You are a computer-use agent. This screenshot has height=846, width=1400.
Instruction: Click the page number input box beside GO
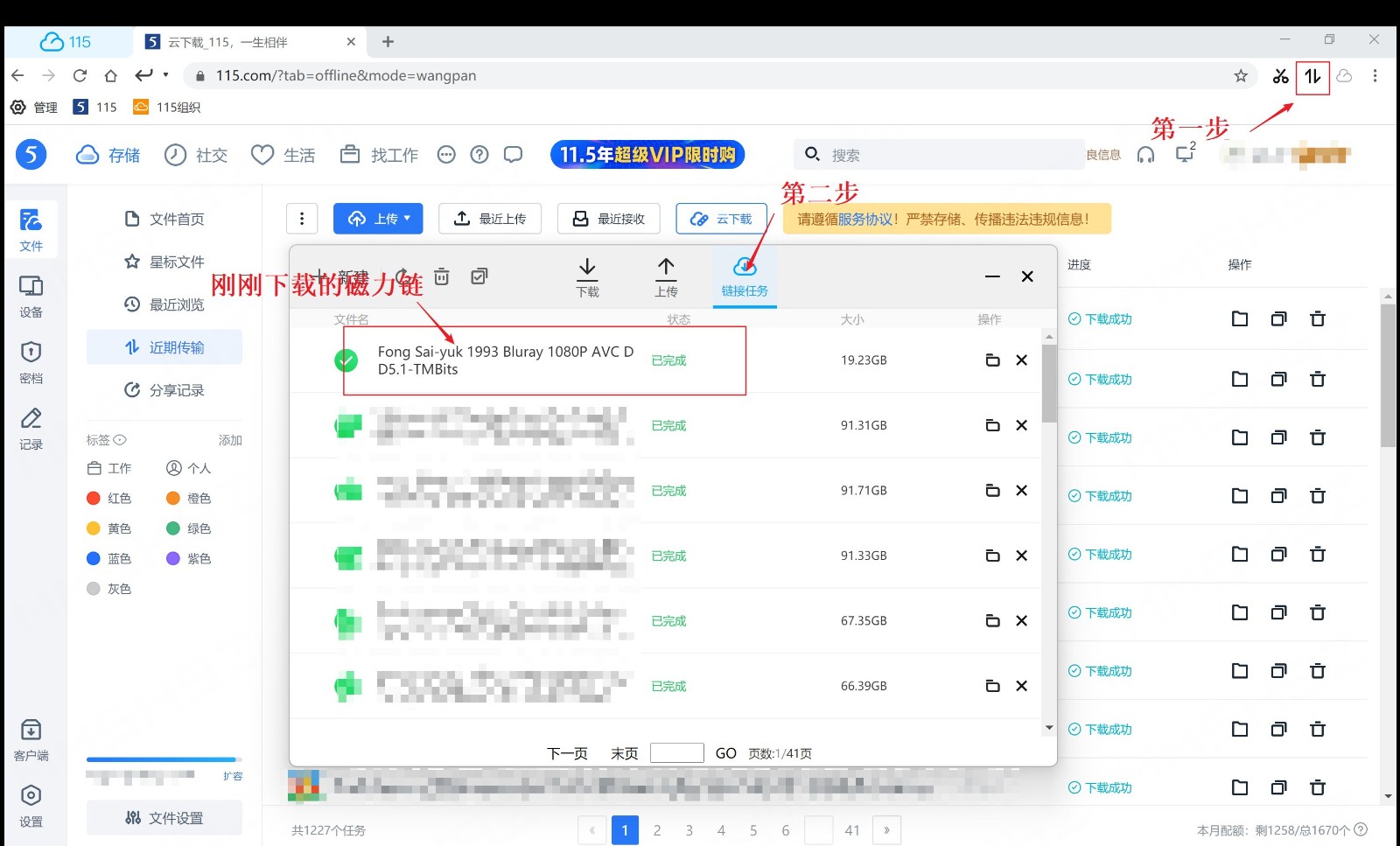[x=676, y=753]
